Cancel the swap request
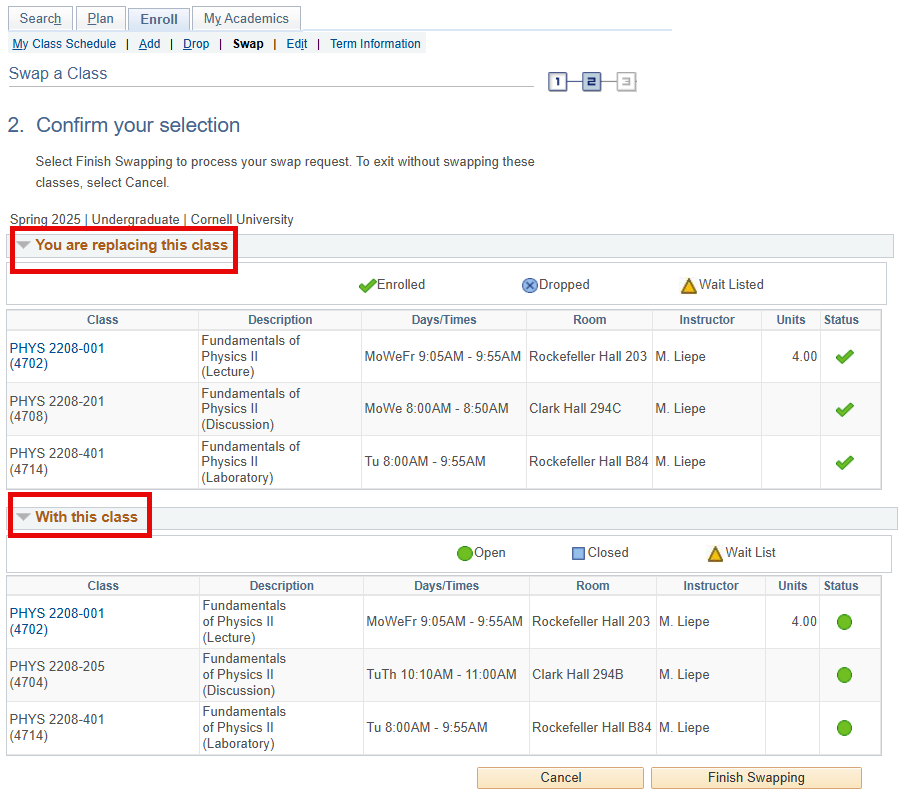Viewport: 905px width, 810px height. (x=560, y=778)
